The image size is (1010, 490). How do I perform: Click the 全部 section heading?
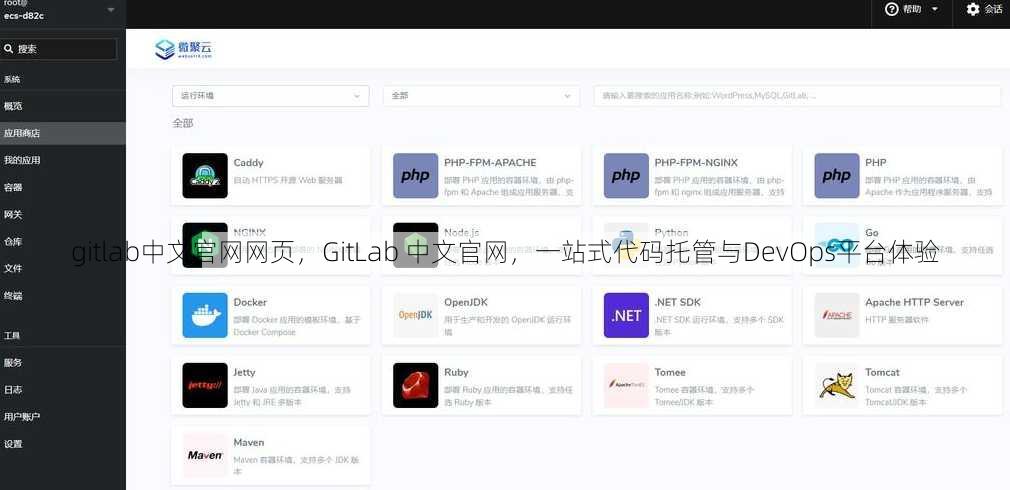pos(183,123)
